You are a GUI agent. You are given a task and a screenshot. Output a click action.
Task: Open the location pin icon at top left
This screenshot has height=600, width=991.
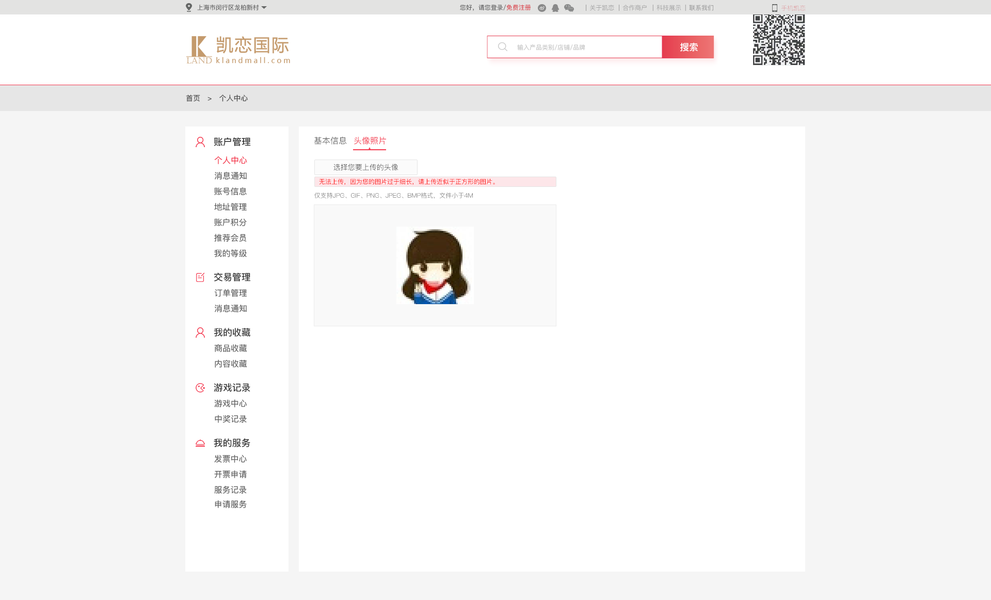coord(187,7)
